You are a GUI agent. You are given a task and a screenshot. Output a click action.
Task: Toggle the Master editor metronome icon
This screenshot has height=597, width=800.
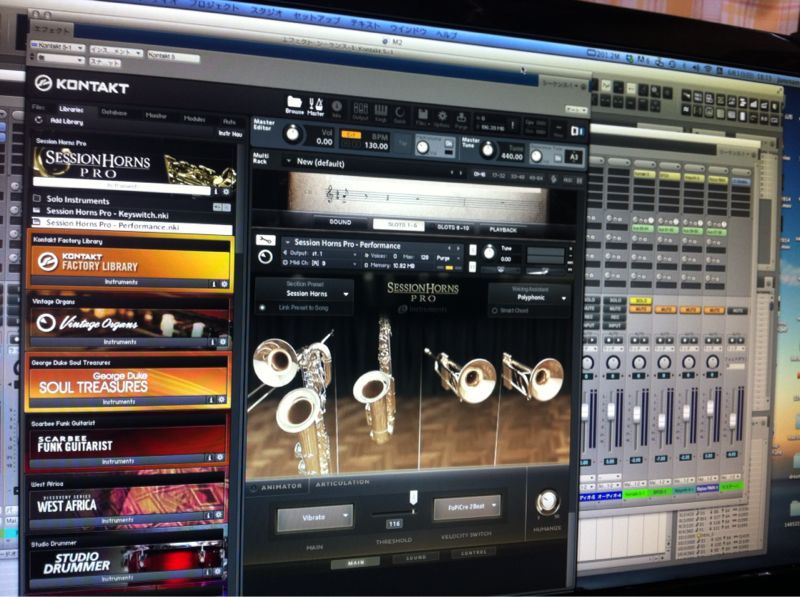pos(315,106)
